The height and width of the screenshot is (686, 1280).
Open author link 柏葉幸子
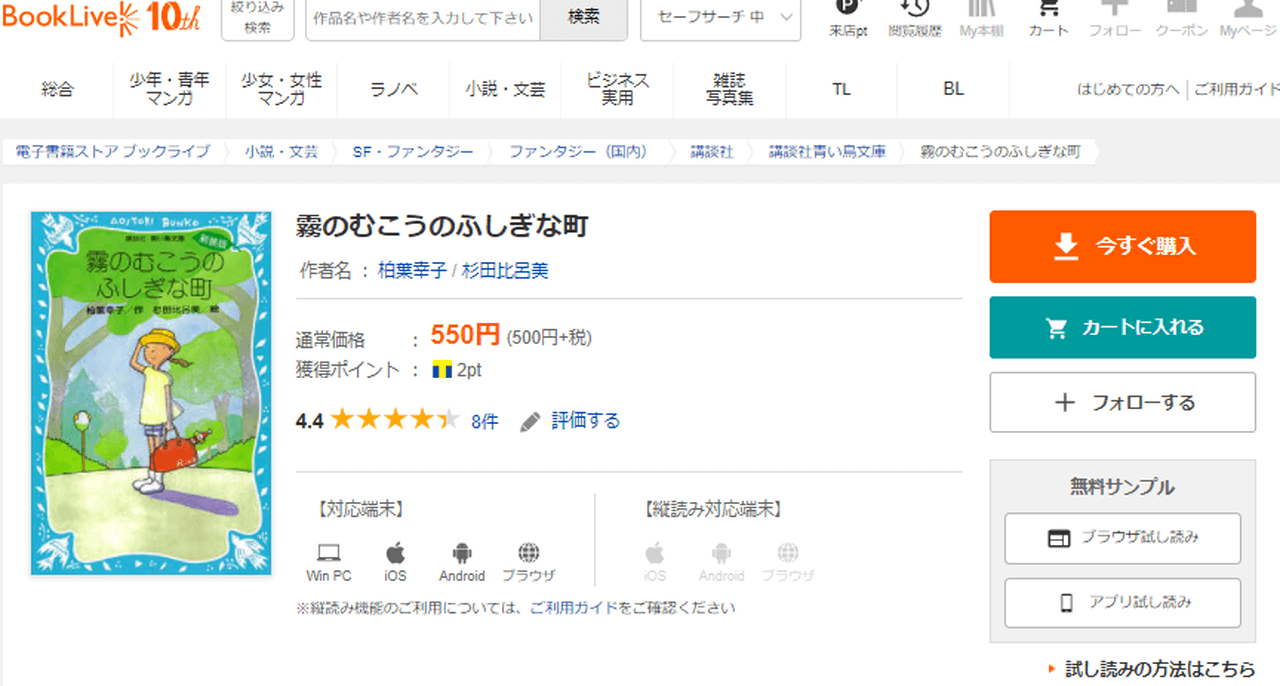pos(412,270)
